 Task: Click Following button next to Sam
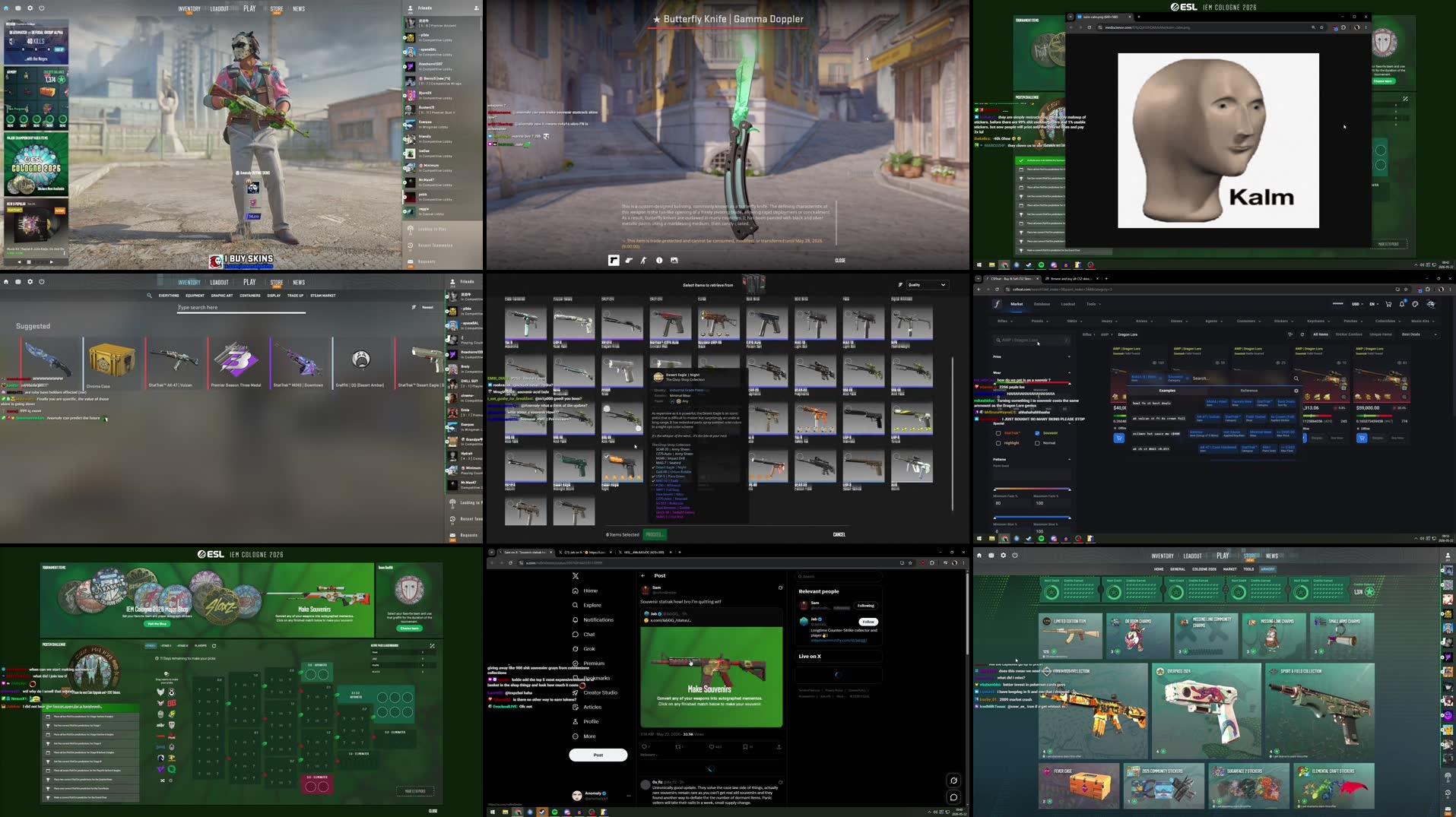pos(866,606)
